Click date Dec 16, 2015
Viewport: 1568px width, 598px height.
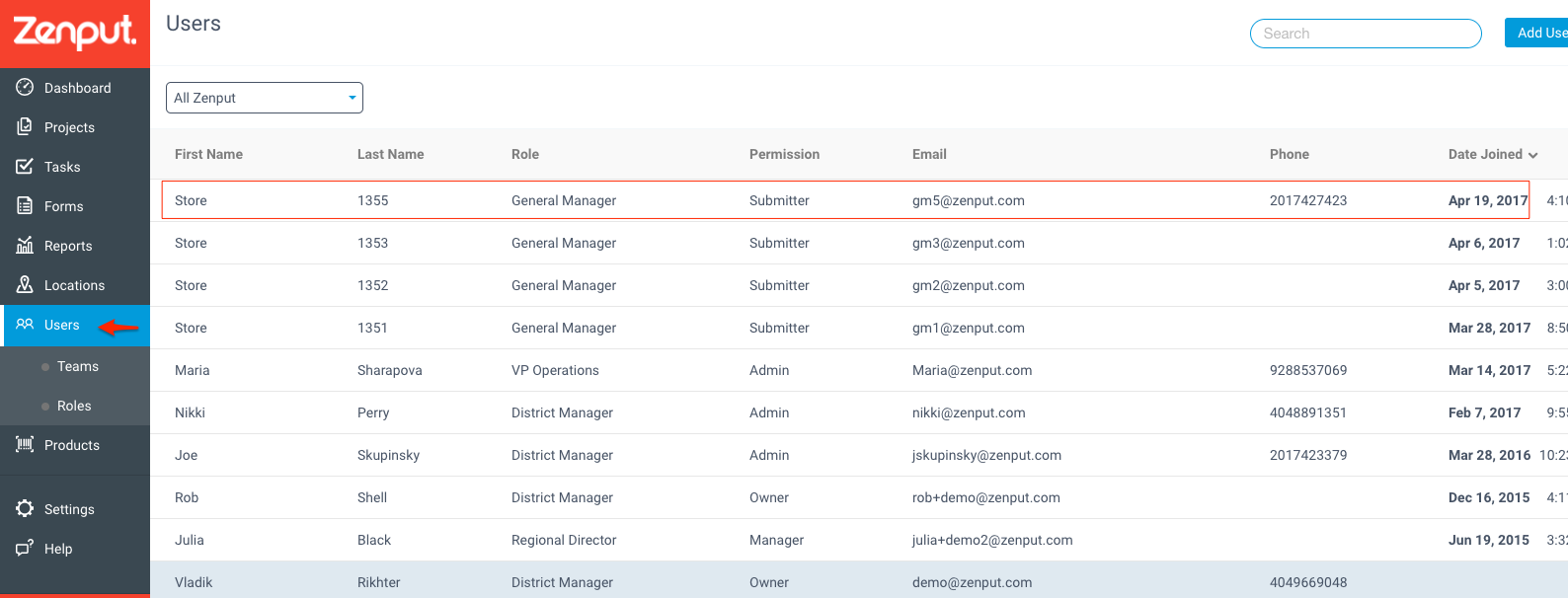coord(1489,497)
